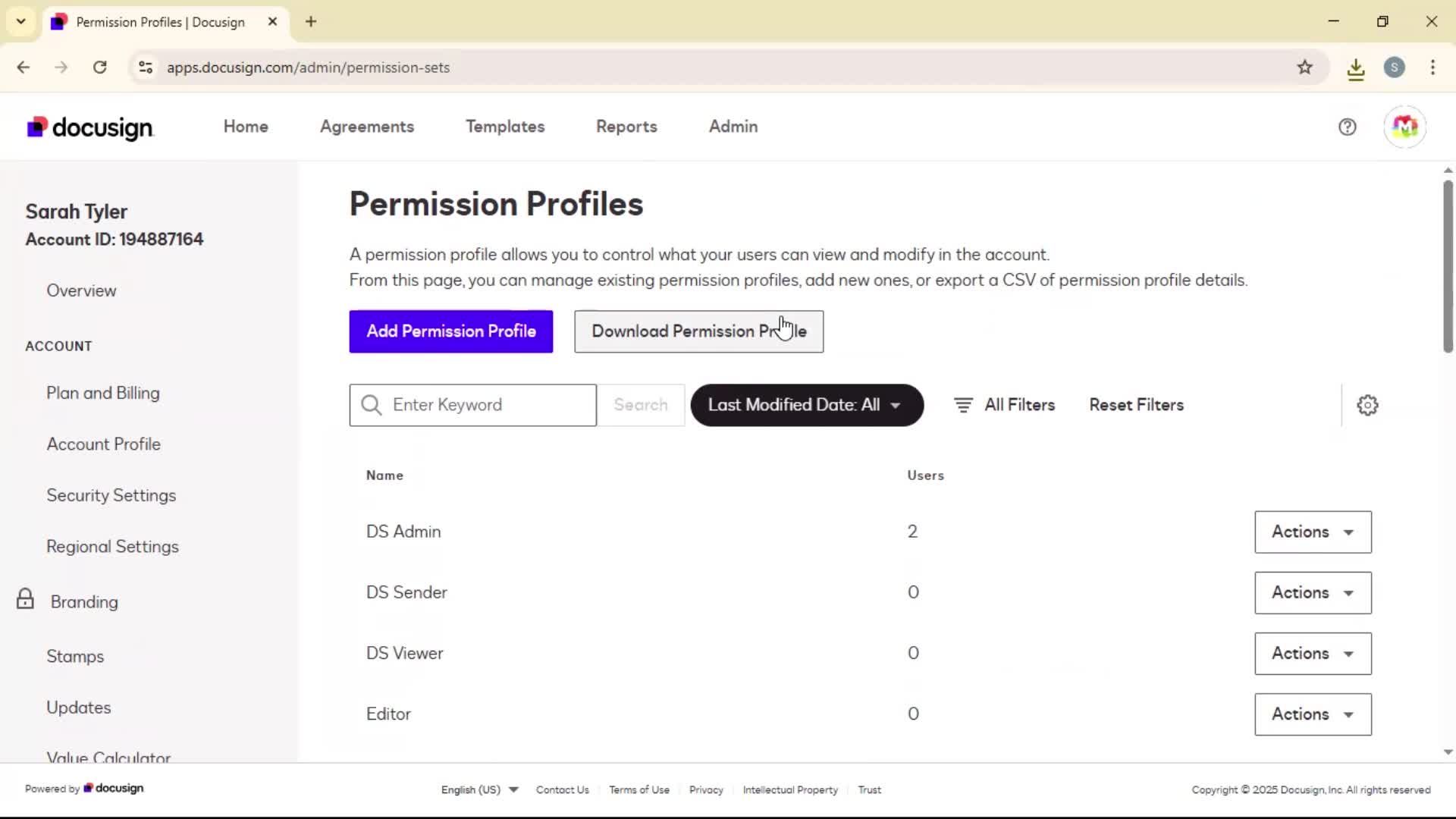Open the help question mark icon
This screenshot has height=819, width=1456.
pos(1347,127)
